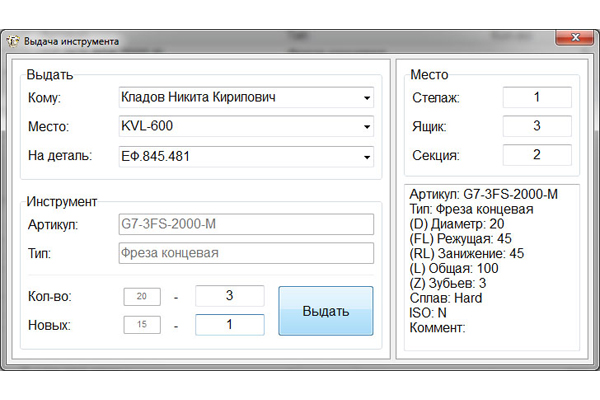
Task: Click the line (Z) Зубьев: 3
Action: point(448,284)
